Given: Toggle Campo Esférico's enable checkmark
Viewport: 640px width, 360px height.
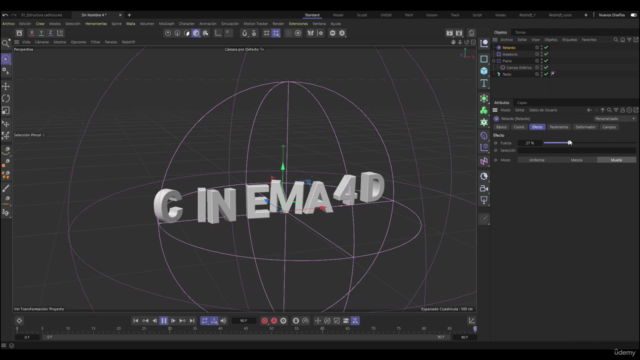Looking at the screenshot, I should tap(546, 67).
